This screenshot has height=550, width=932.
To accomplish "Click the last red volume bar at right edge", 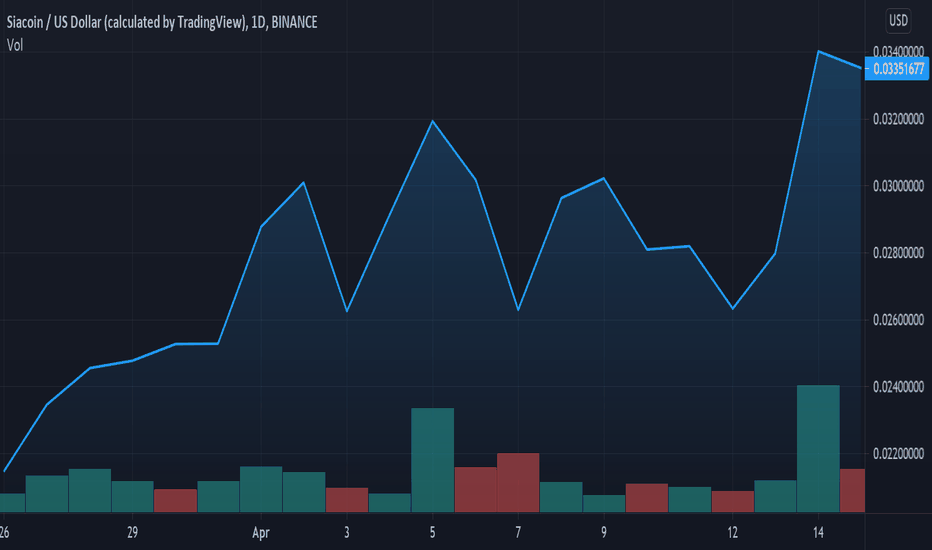I will pyautogui.click(x=852, y=491).
